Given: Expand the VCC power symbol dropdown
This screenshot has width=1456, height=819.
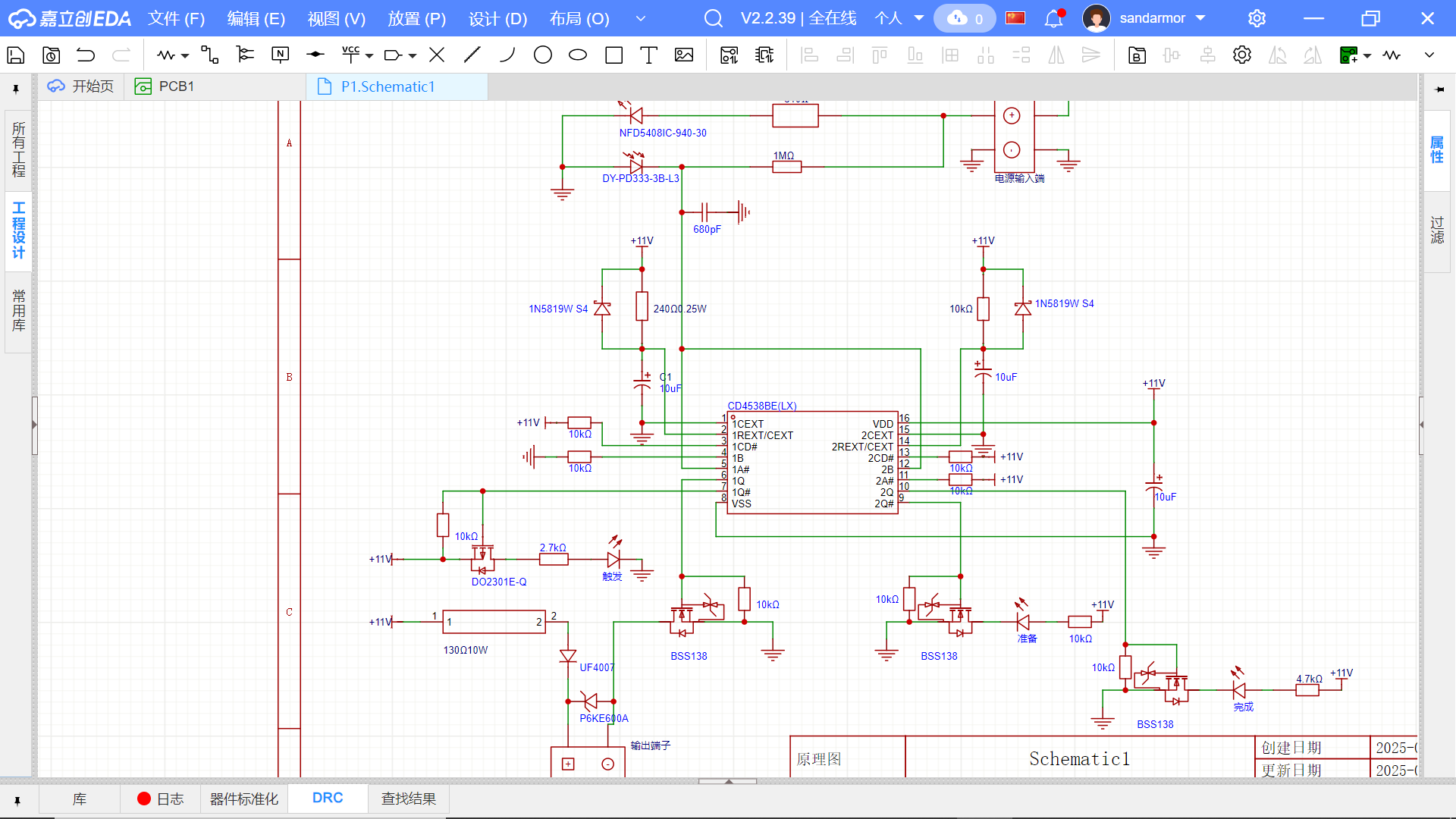Looking at the screenshot, I should tap(369, 56).
